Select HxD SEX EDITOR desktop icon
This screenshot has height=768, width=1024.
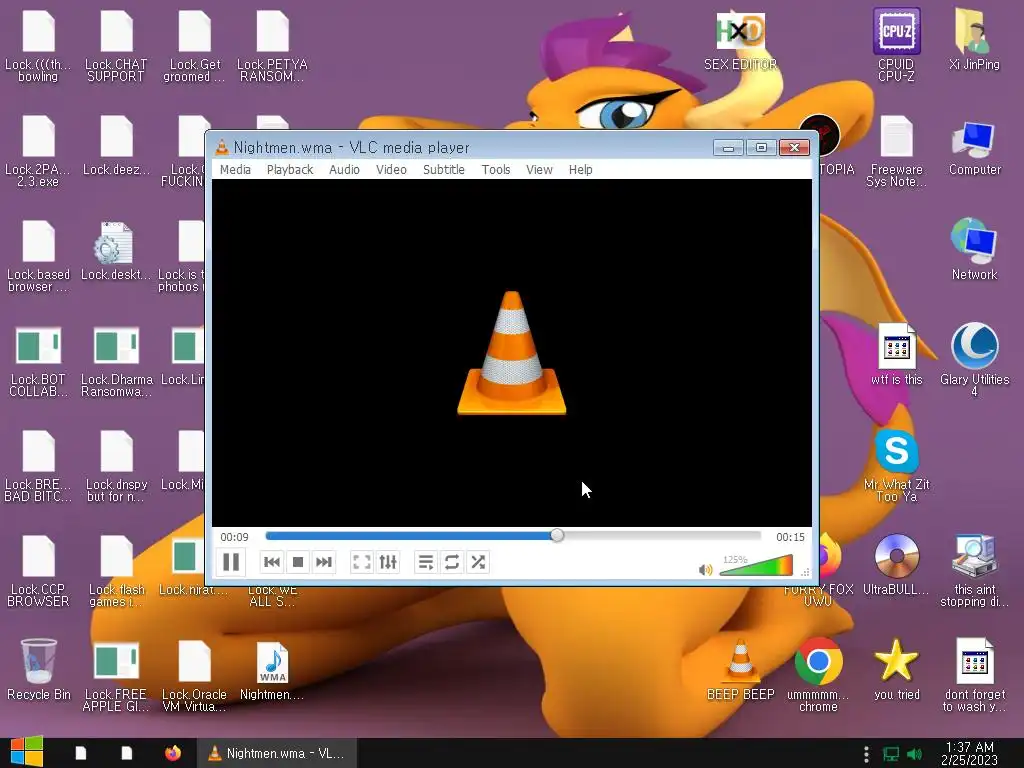741,40
